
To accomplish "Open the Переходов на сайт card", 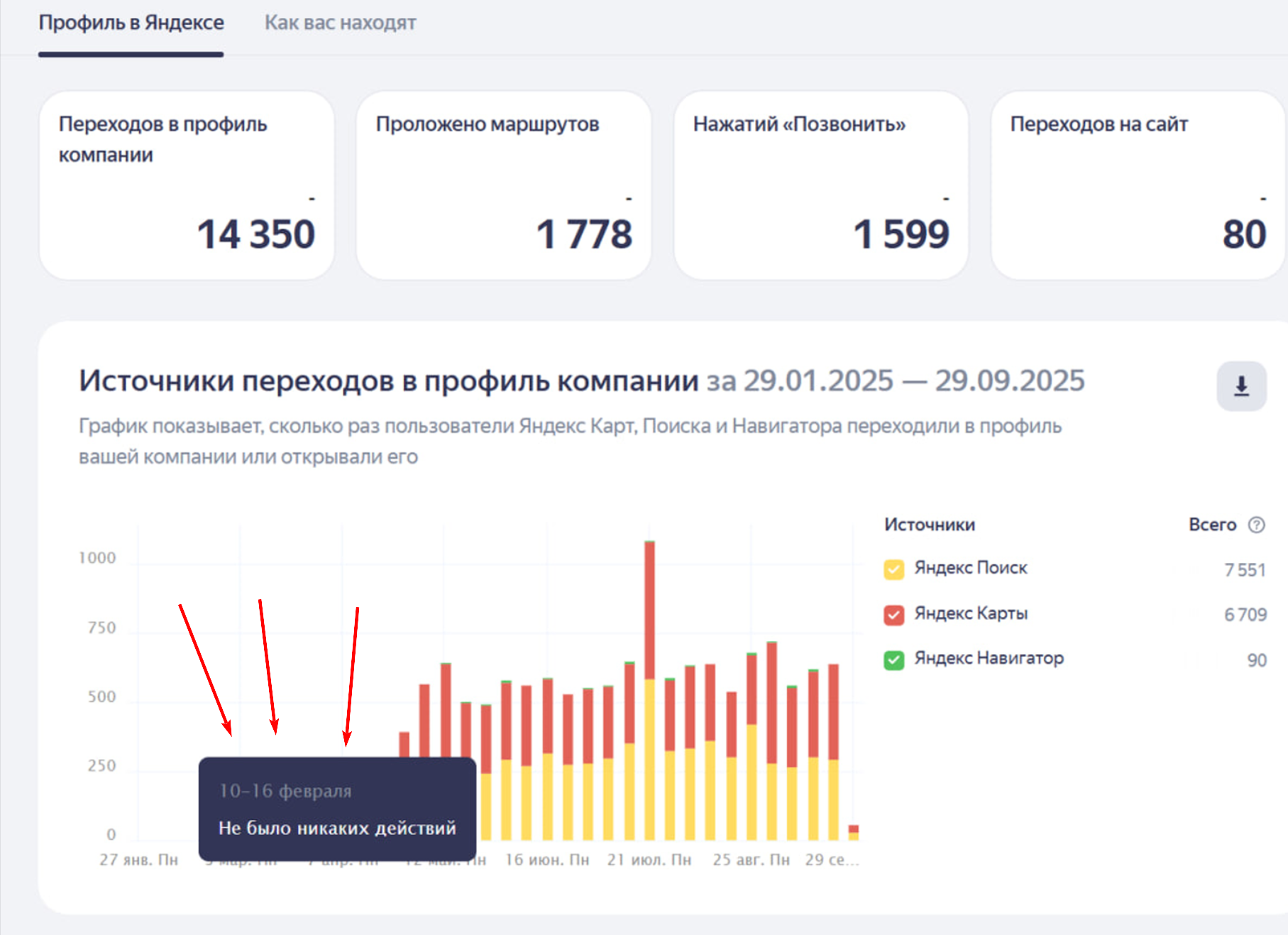I will click(1138, 185).
